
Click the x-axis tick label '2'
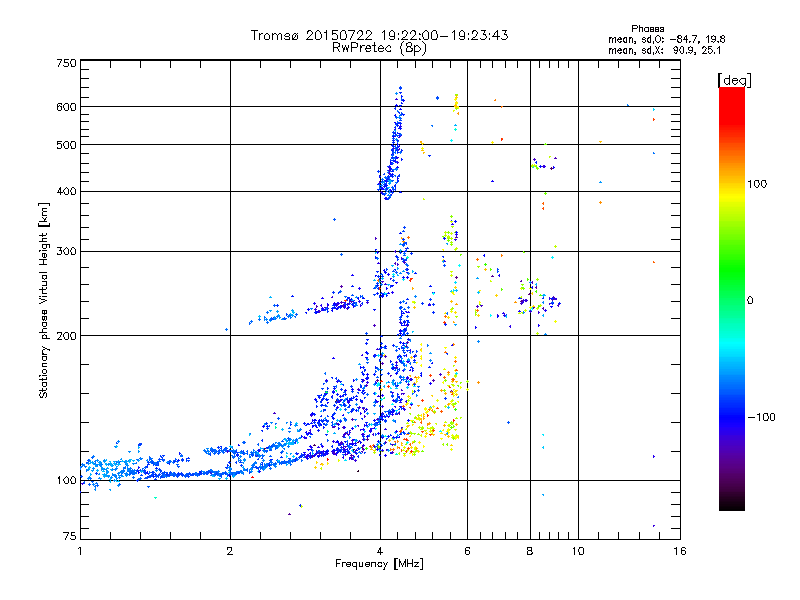pyautogui.click(x=230, y=551)
